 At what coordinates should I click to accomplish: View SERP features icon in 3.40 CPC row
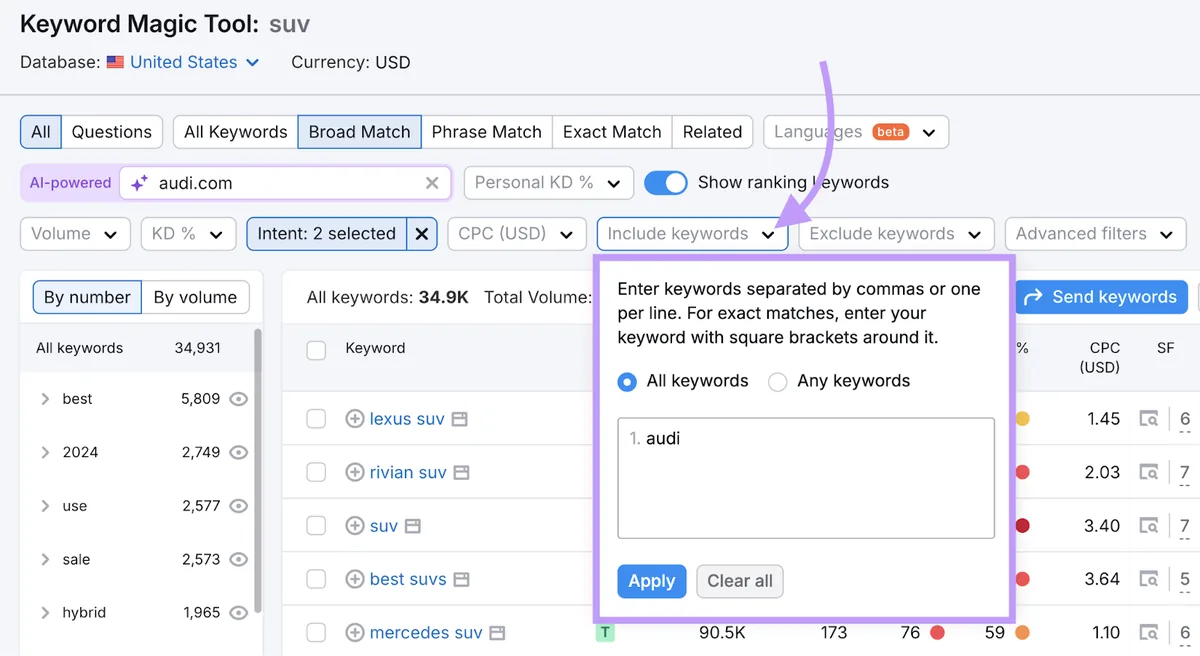point(1150,526)
